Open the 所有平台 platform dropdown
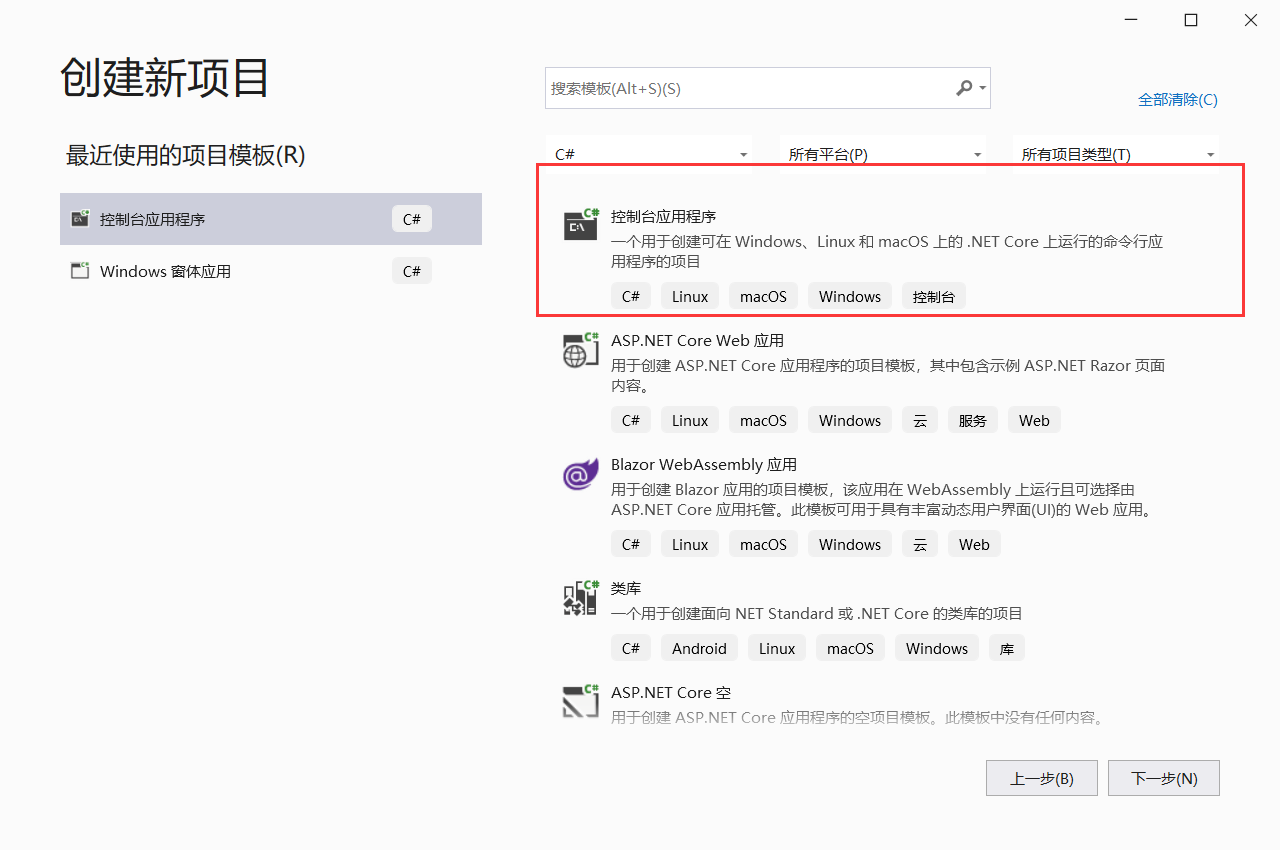This screenshot has height=850, width=1280. pos(883,153)
